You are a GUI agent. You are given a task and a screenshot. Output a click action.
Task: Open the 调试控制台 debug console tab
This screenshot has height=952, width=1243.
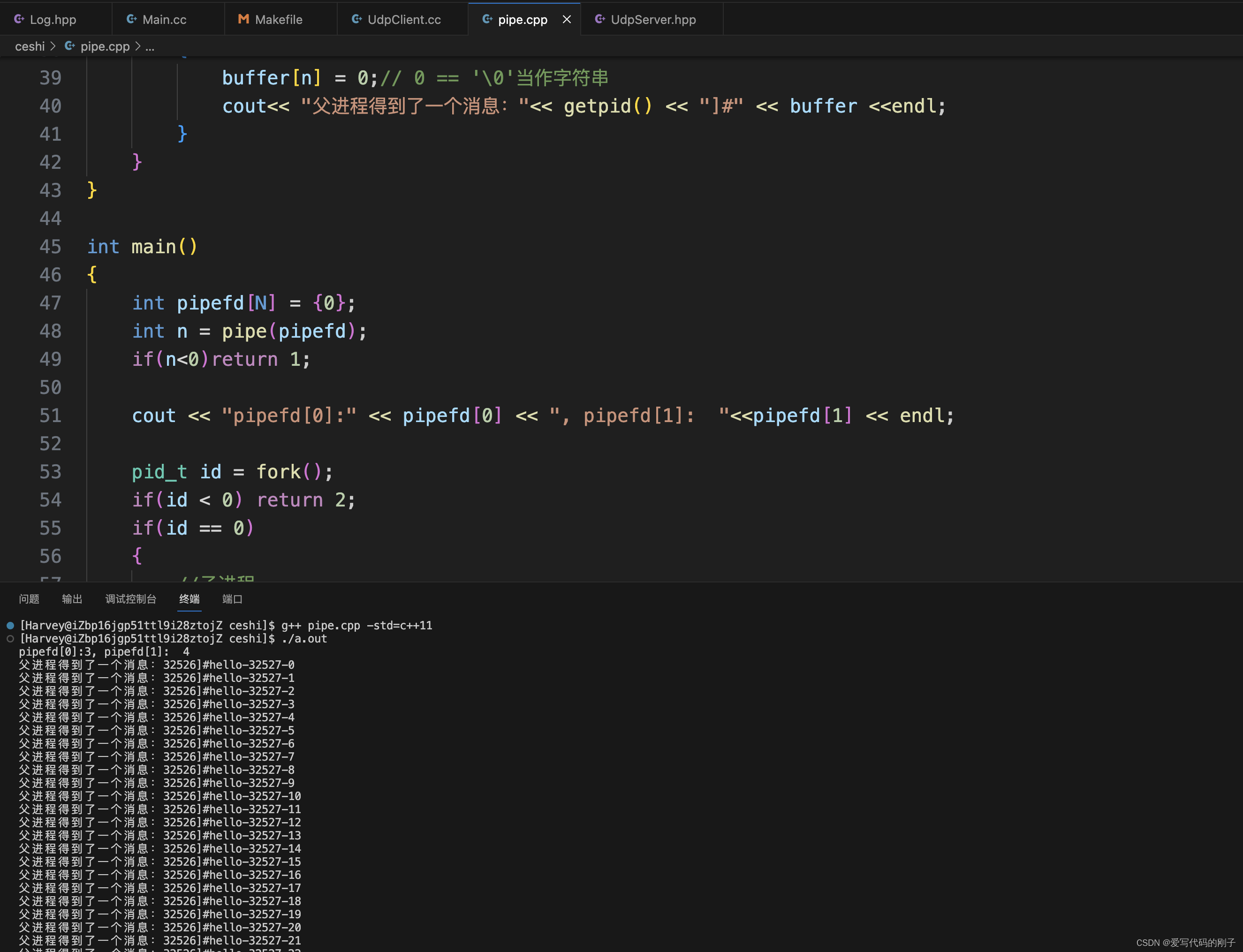pos(131,599)
